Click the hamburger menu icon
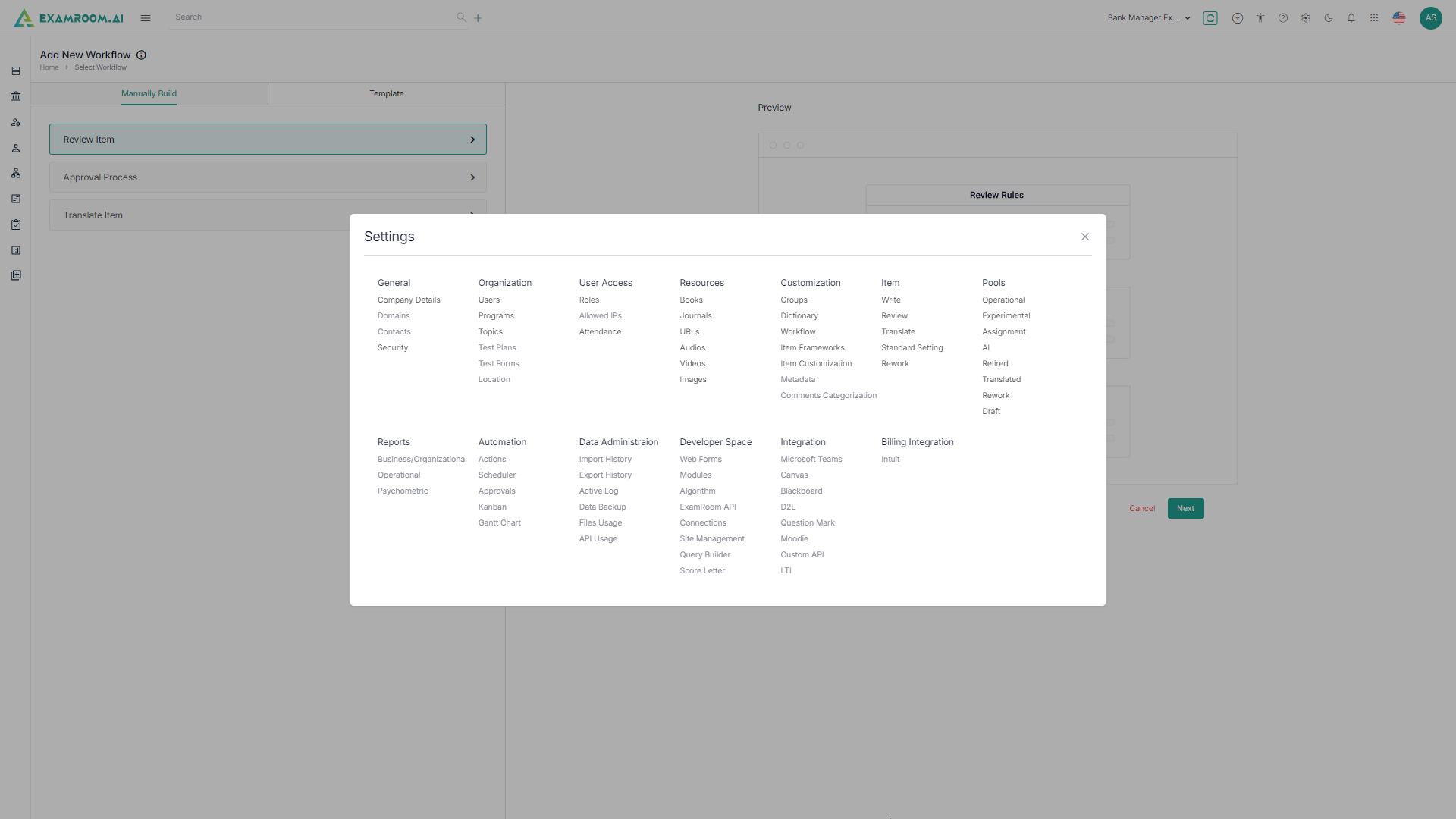This screenshot has width=1456, height=819. tap(146, 17)
